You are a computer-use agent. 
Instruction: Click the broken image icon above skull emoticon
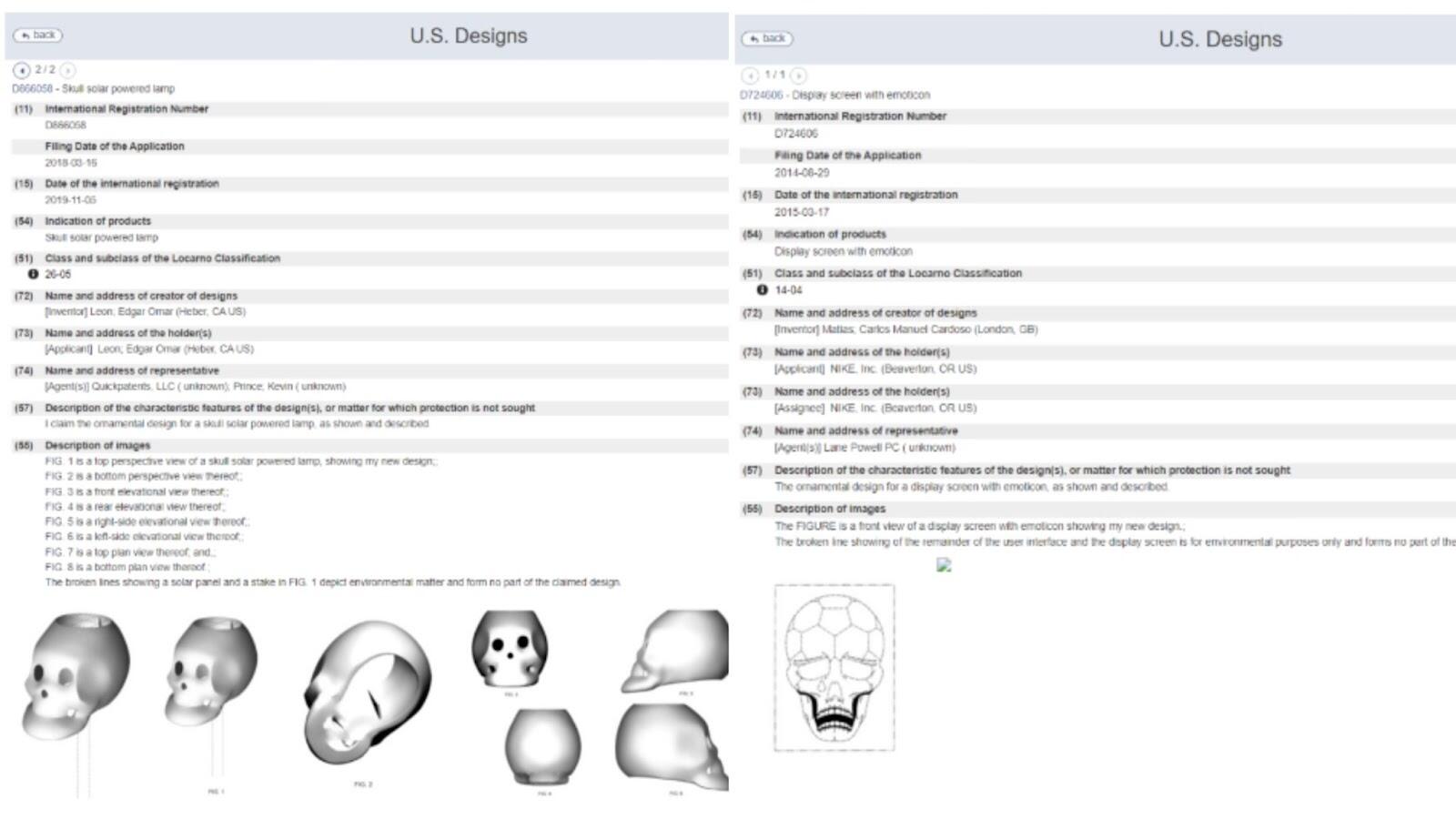pyautogui.click(x=944, y=565)
